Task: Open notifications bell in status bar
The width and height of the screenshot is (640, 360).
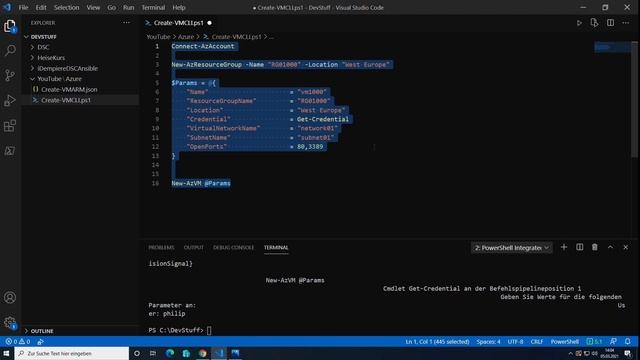Action: click(628, 342)
